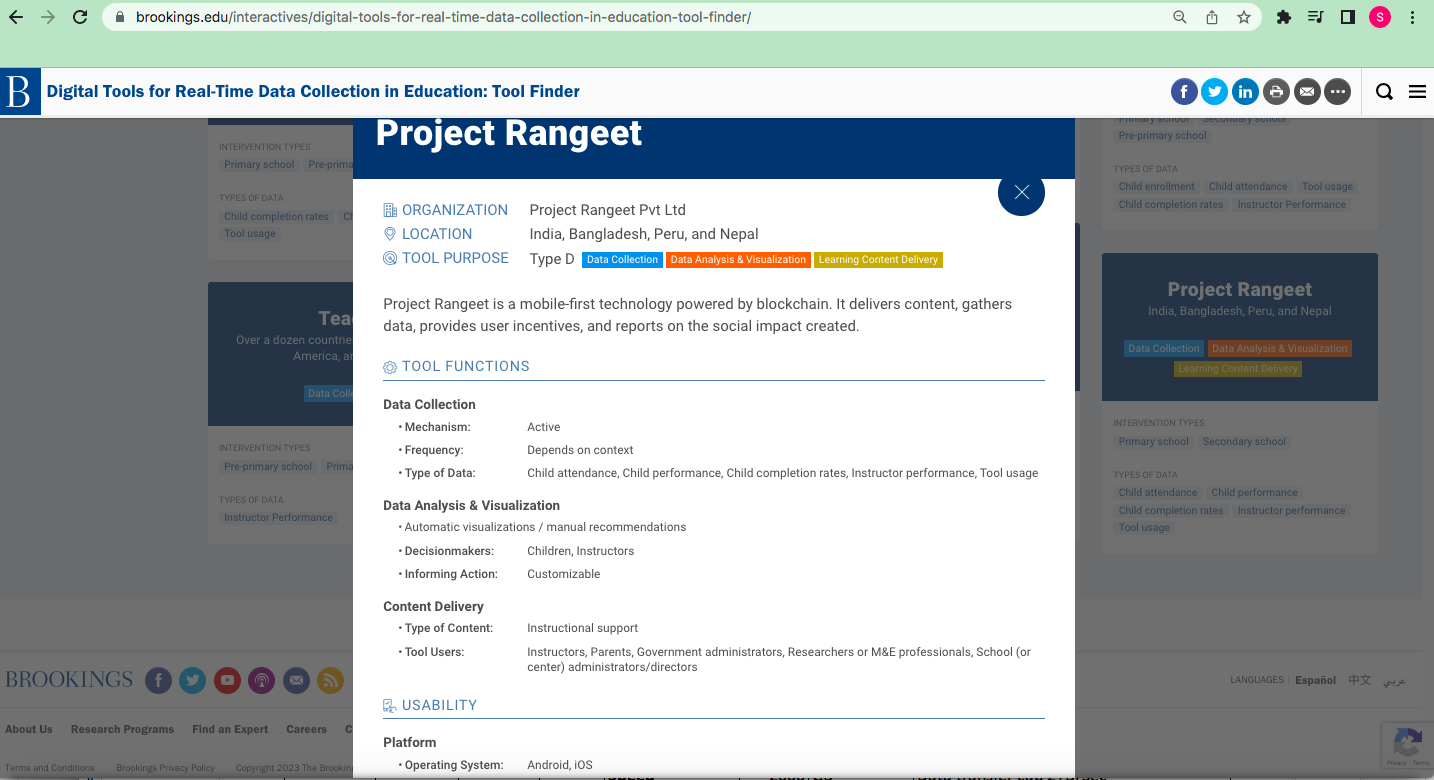Click the email share icon in header
The image size is (1434, 780).
[1307, 92]
